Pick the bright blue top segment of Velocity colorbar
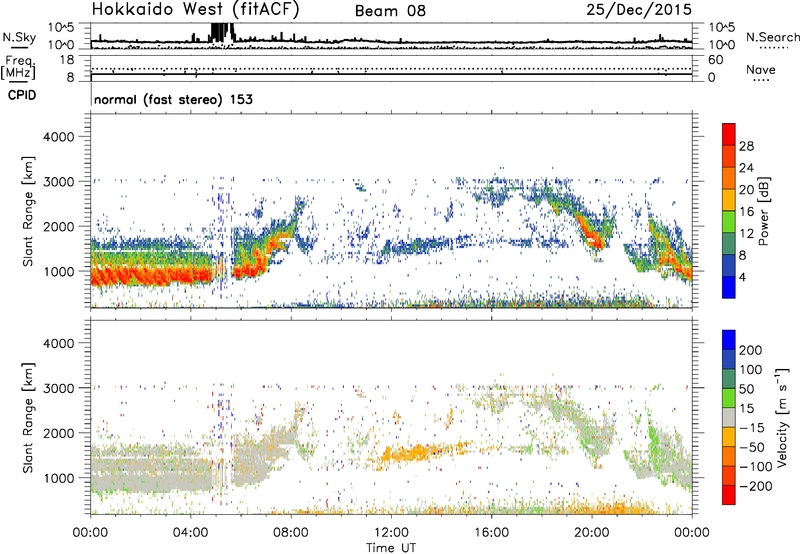This screenshot has width=800, height=554. pyautogui.click(x=729, y=340)
